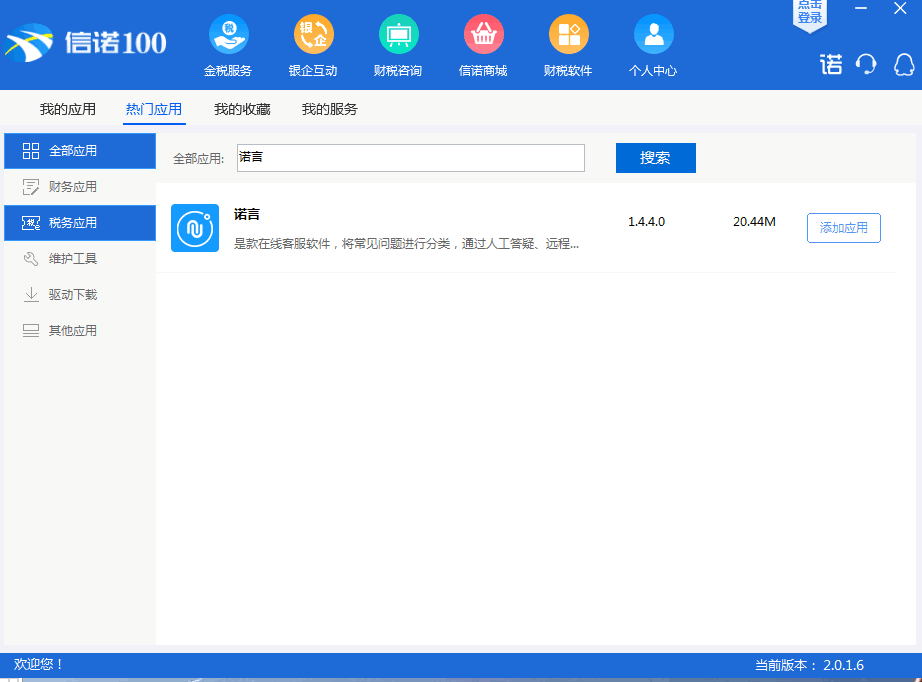922x682 pixels.
Task: Switch to 热门应用 tab
Action: (x=154, y=109)
